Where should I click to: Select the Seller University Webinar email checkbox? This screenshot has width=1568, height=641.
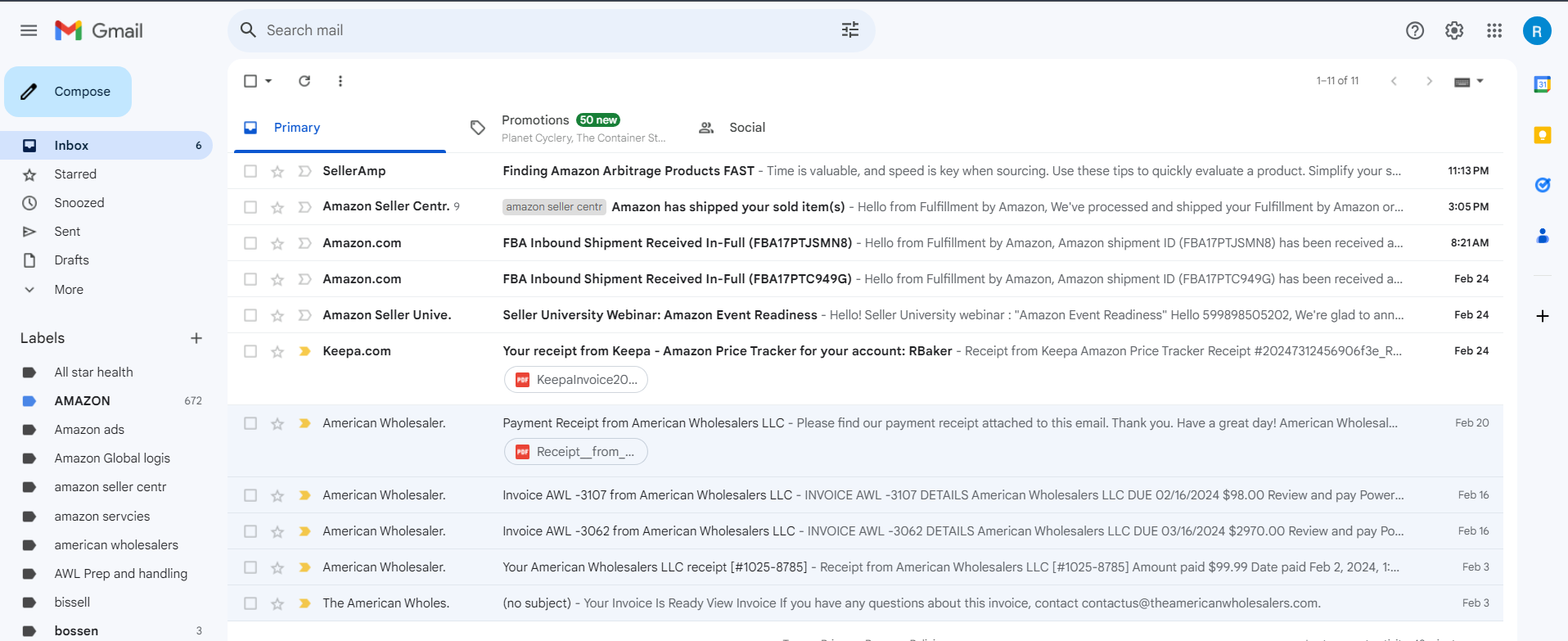[250, 315]
